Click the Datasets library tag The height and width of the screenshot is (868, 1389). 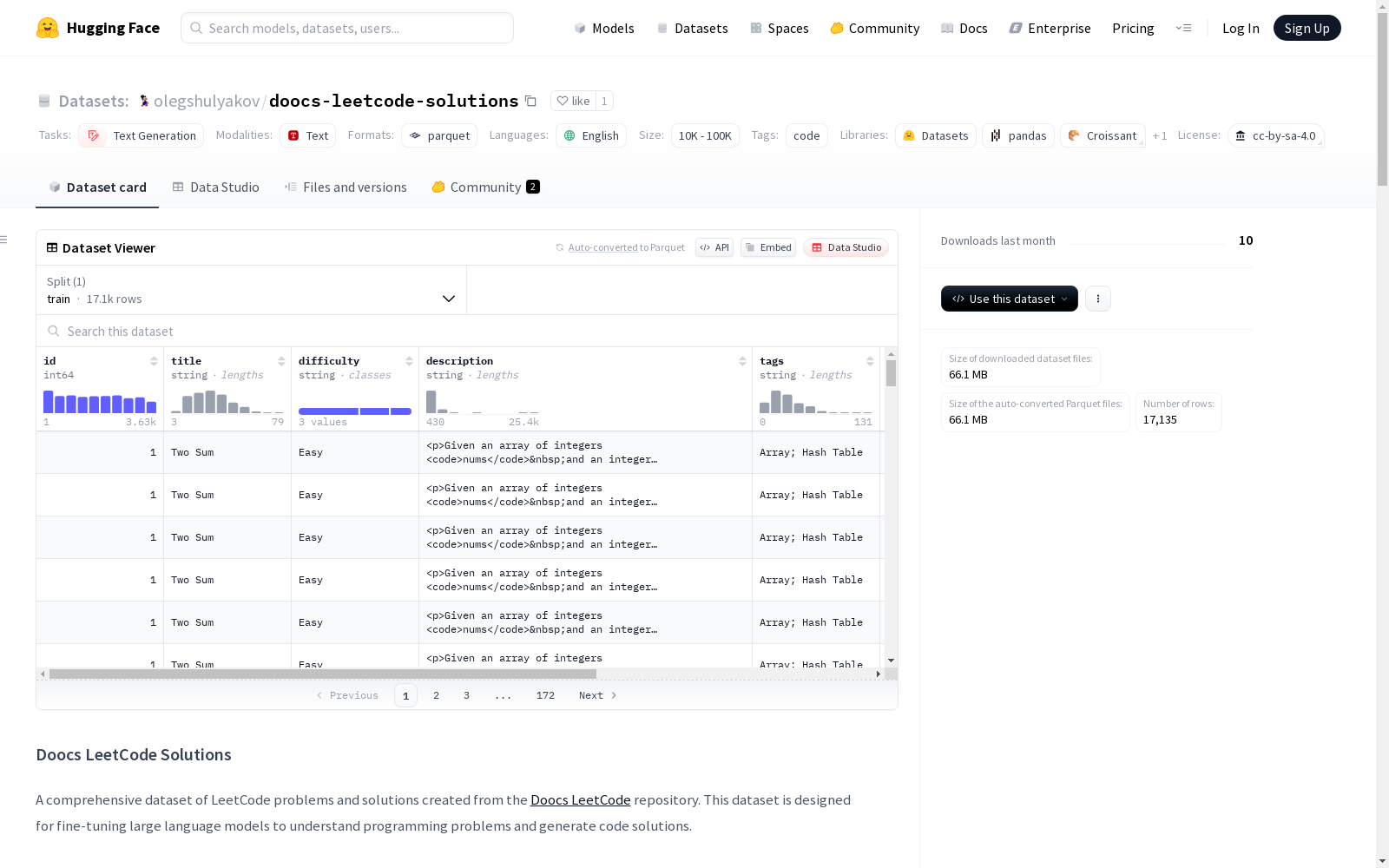[936, 135]
